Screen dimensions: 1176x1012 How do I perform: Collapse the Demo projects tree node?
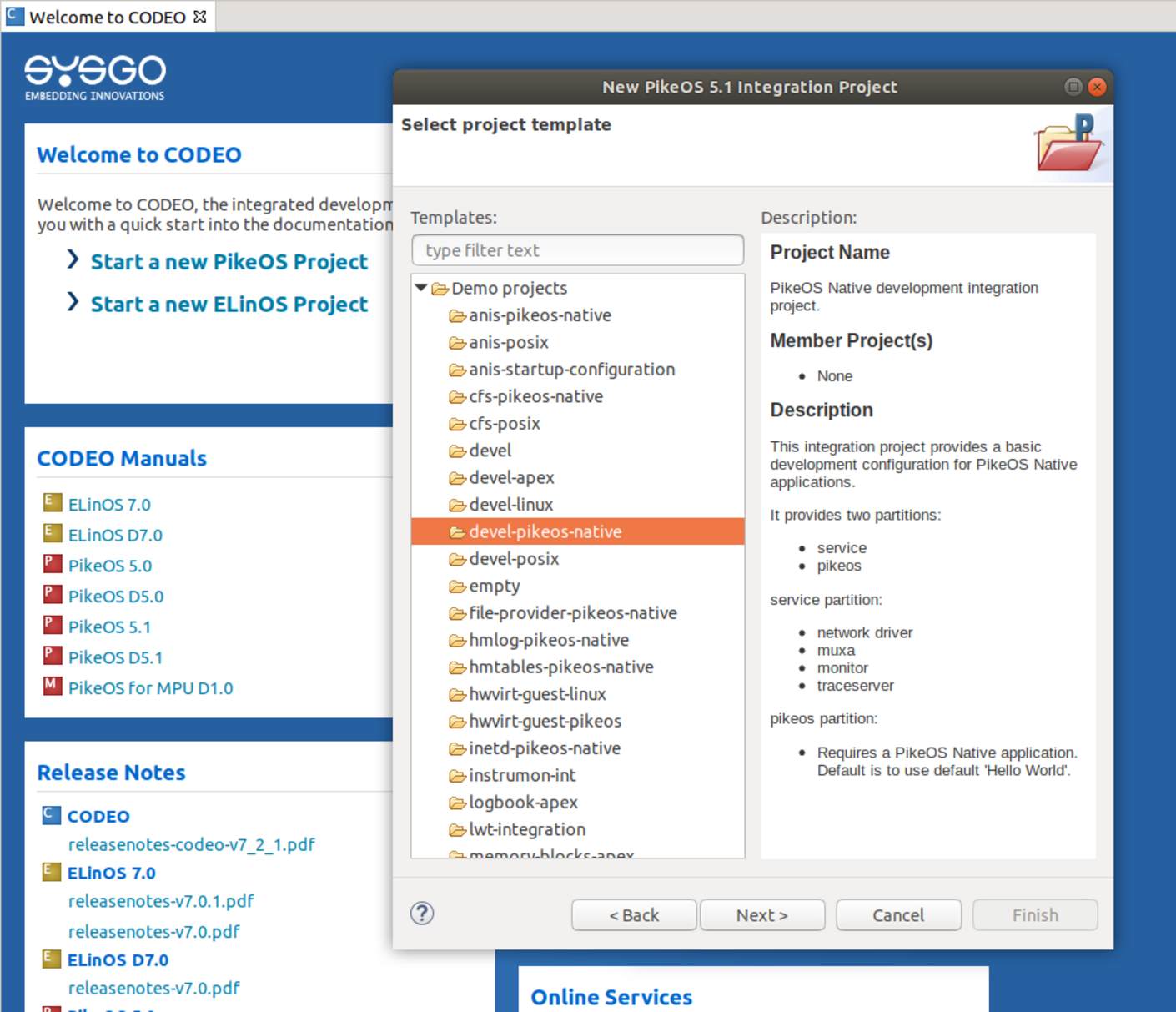(420, 287)
